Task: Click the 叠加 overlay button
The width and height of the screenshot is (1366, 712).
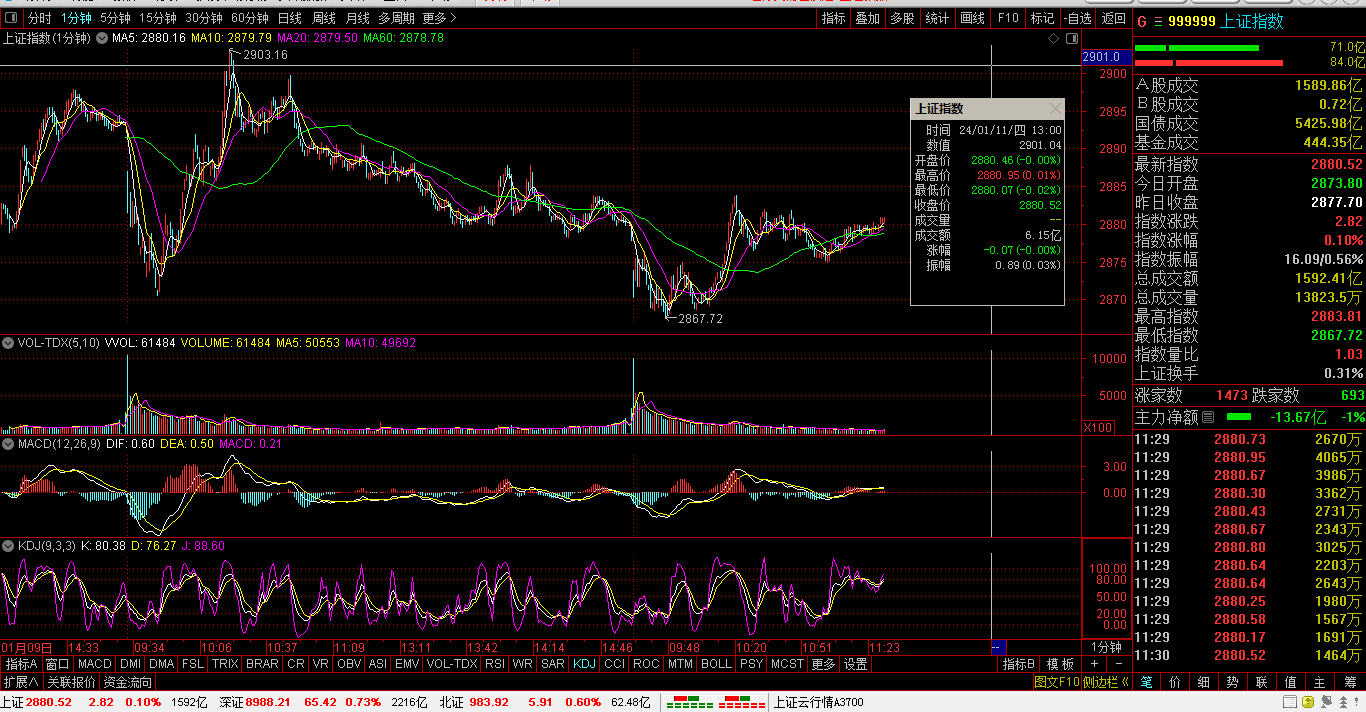Action: [868, 18]
